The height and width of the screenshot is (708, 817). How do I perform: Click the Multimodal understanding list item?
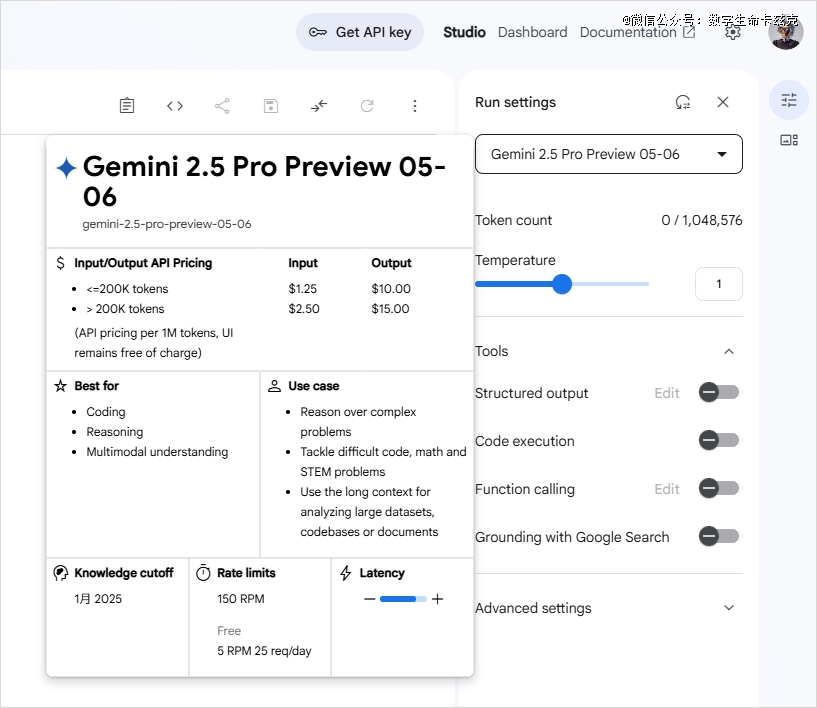(157, 452)
